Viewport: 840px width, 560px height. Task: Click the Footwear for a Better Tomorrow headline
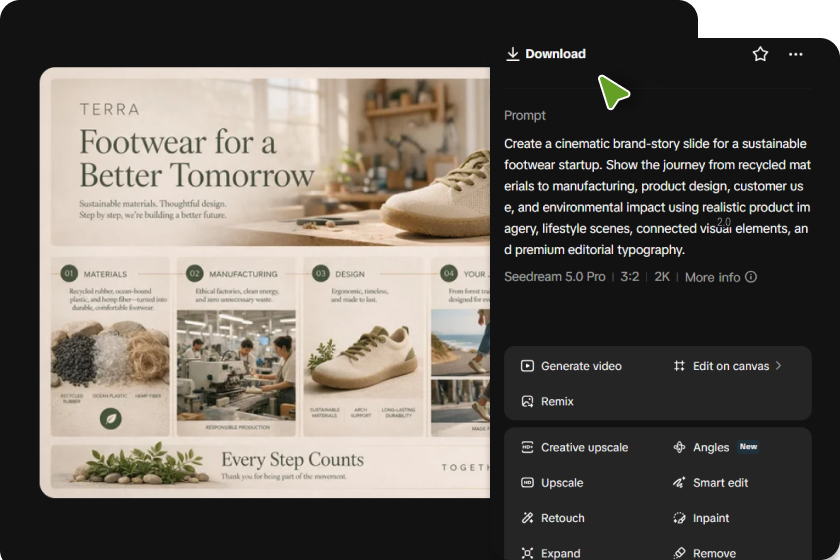coord(196,159)
